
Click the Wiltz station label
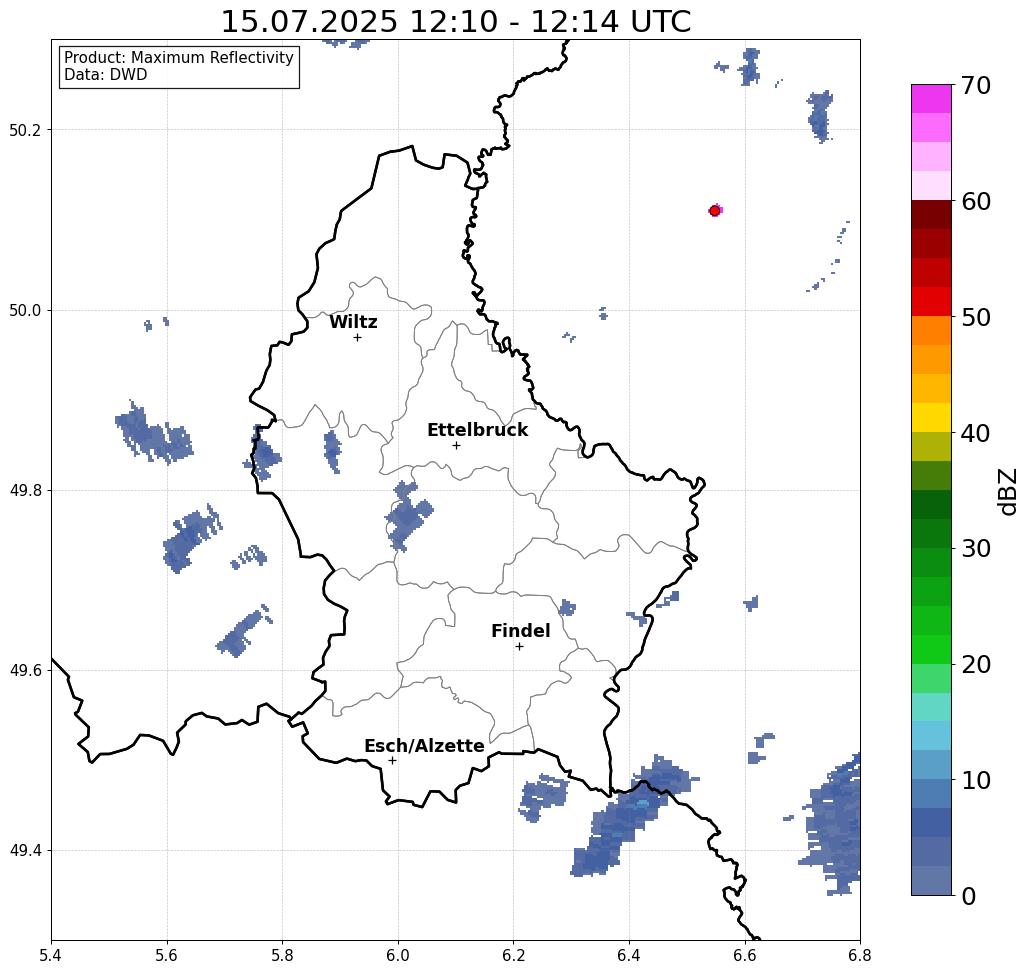coord(353,322)
